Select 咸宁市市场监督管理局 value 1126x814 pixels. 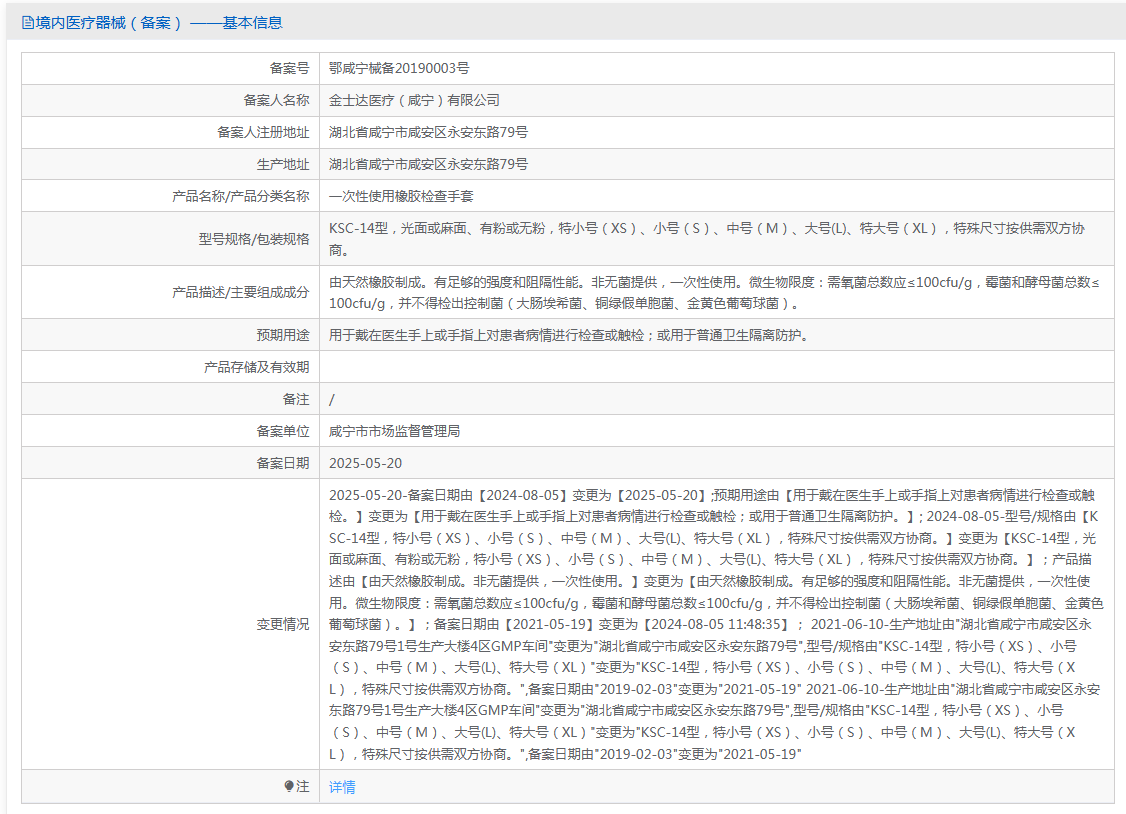tap(394, 431)
